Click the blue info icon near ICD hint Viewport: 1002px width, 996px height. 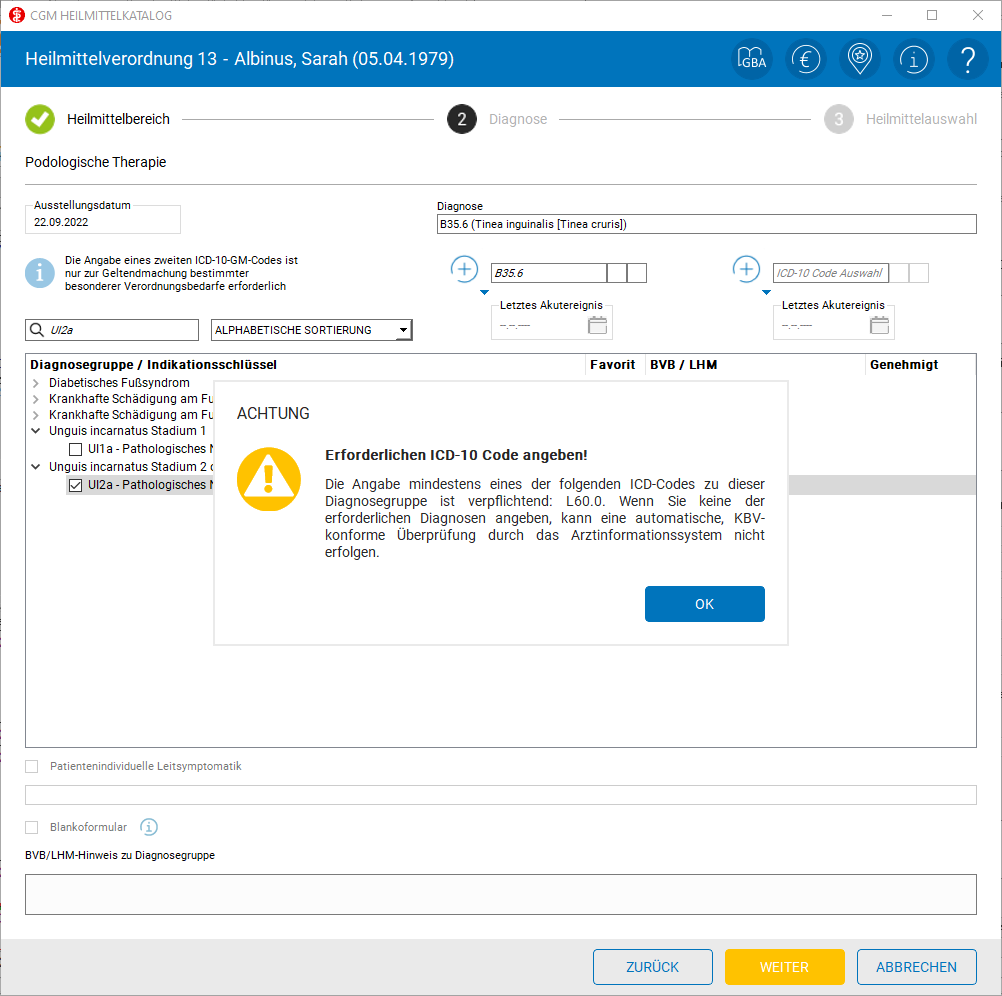(40, 273)
